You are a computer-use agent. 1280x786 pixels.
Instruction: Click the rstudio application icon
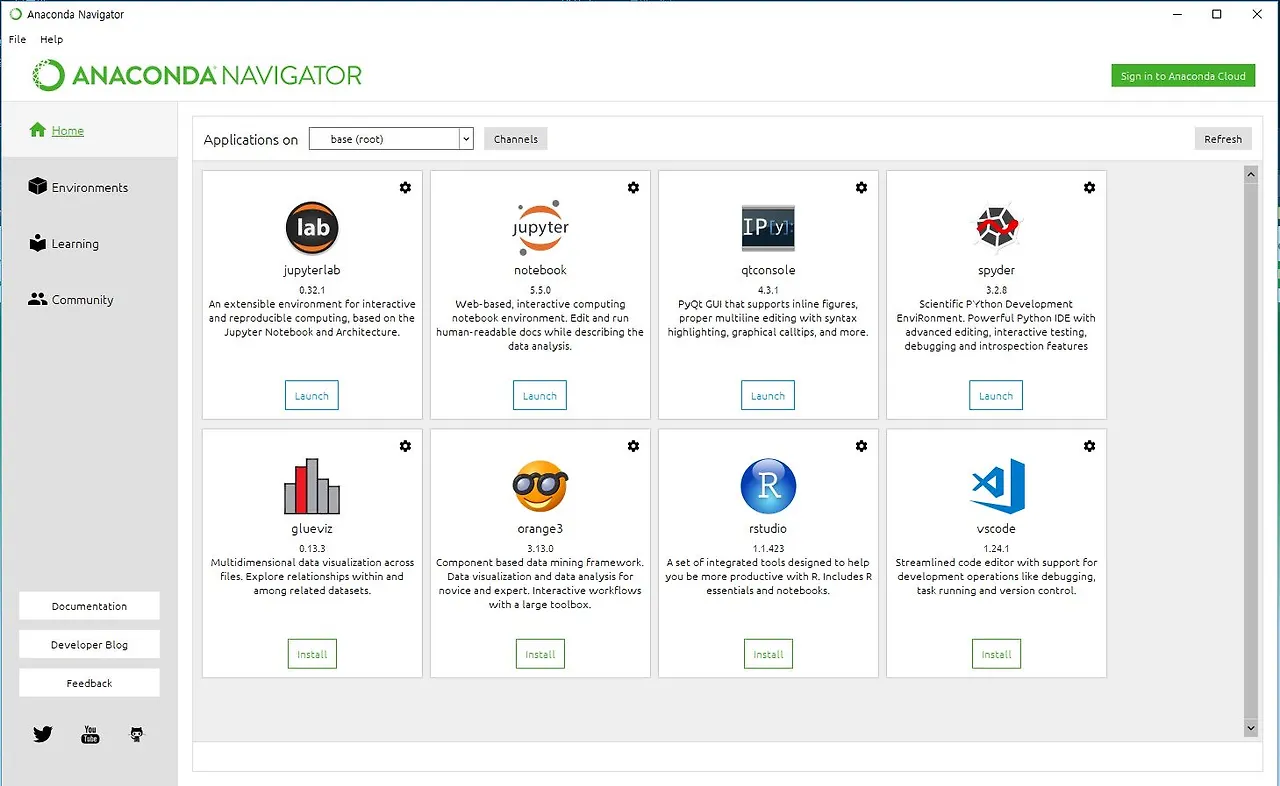tap(768, 487)
